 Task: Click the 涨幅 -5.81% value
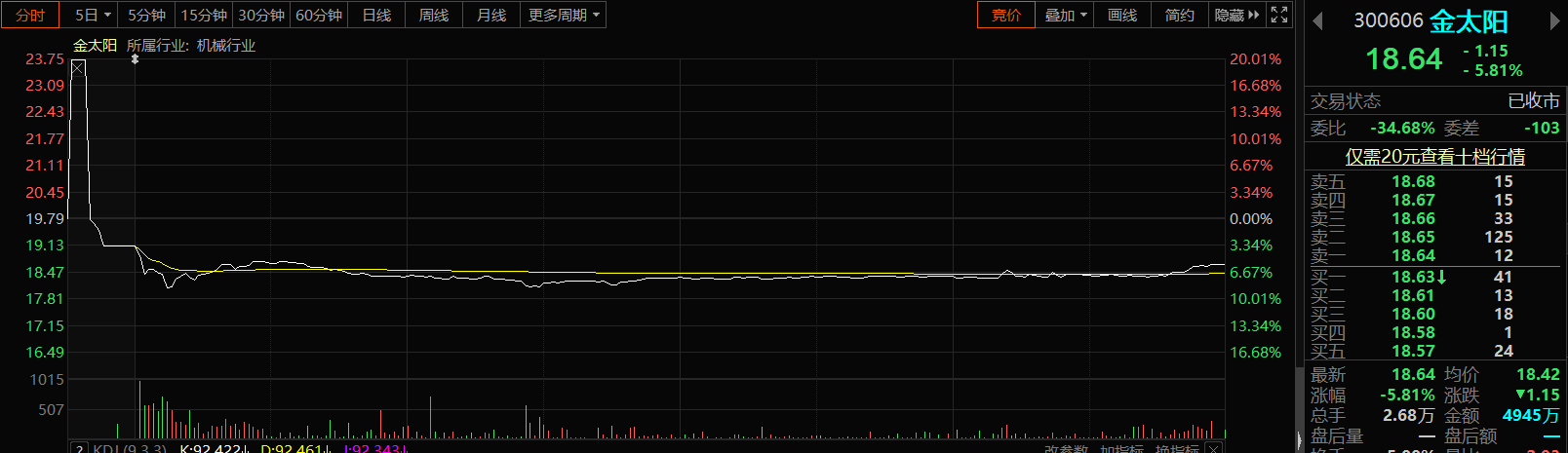(x=1407, y=395)
